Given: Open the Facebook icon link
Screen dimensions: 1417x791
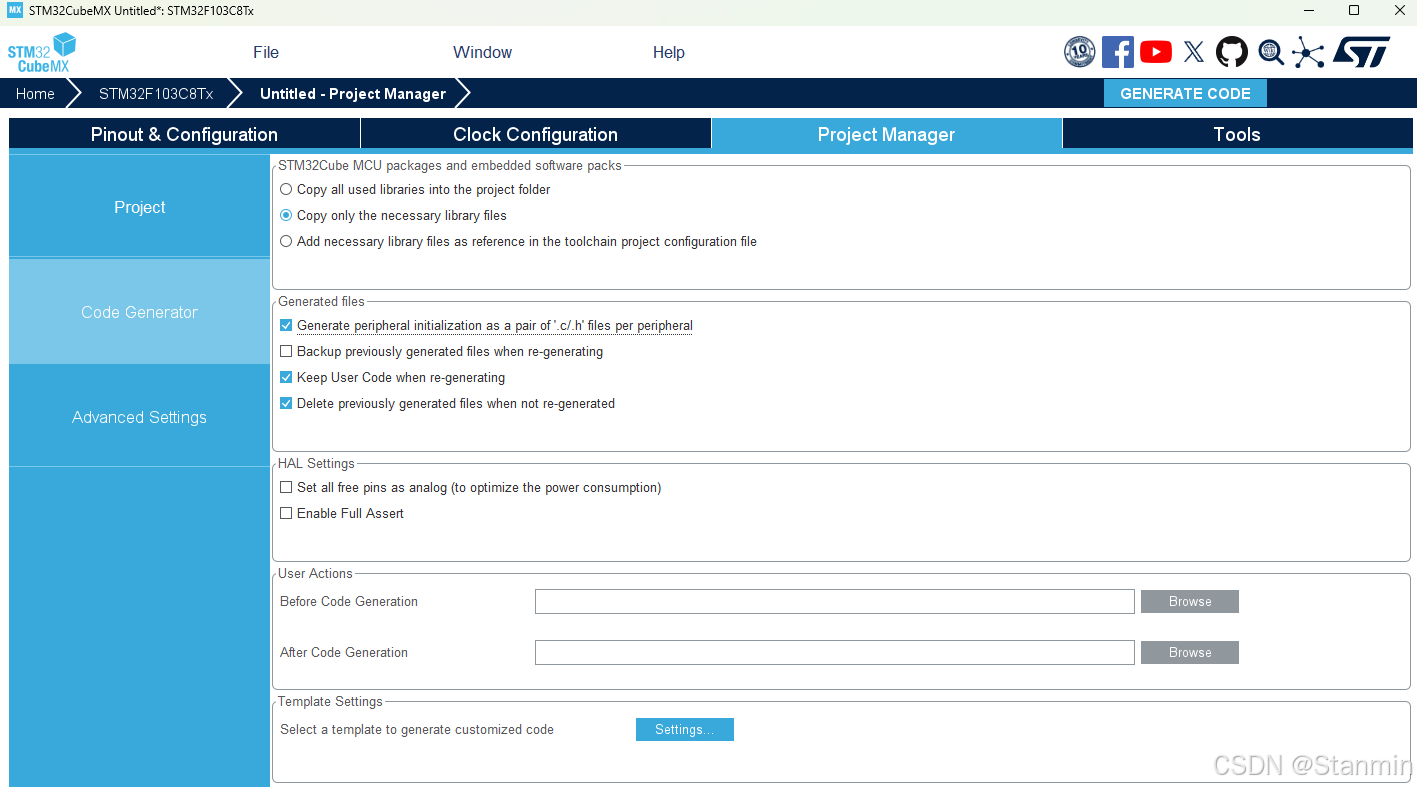Looking at the screenshot, I should tap(1118, 52).
